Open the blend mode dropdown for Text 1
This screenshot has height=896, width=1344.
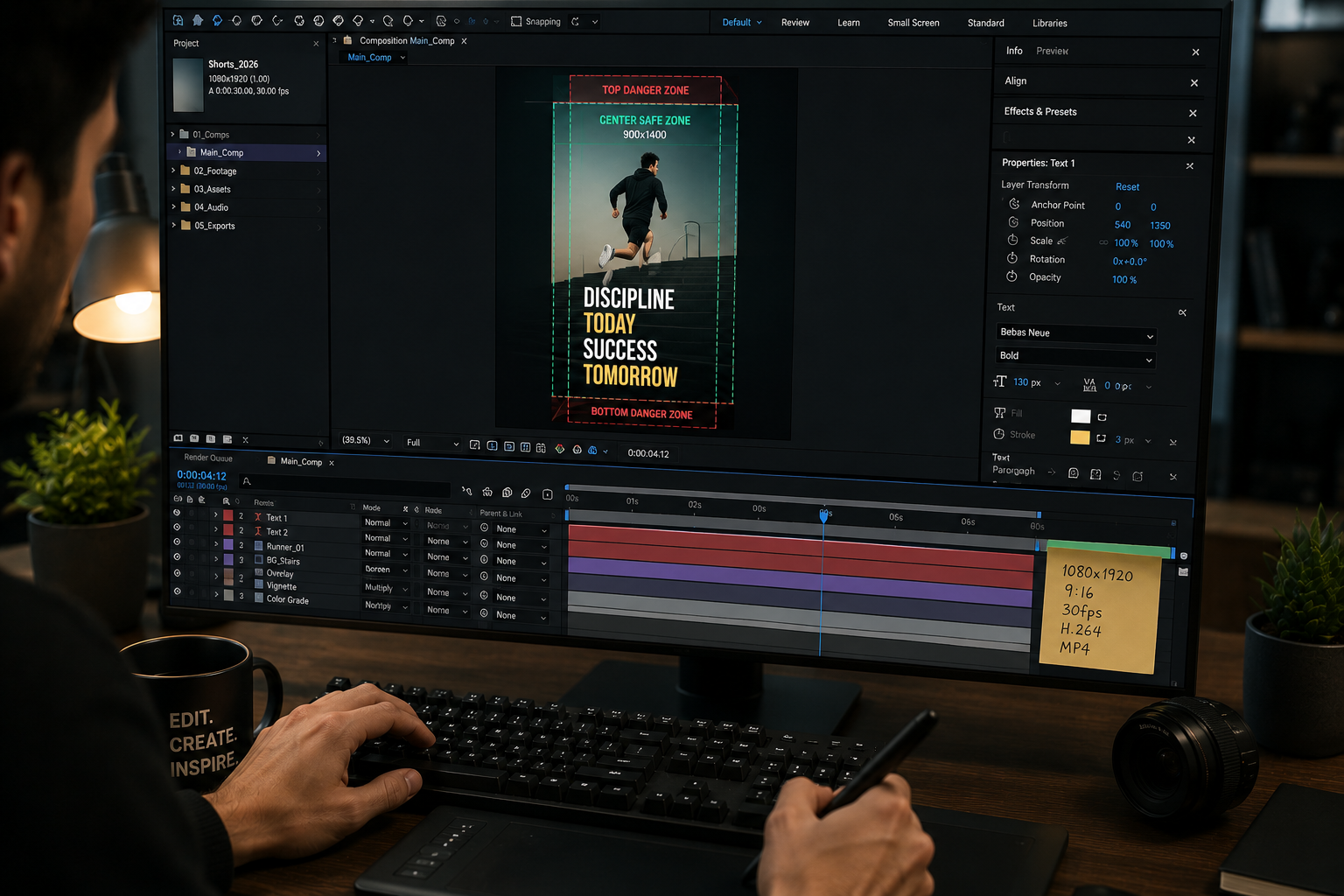[386, 523]
